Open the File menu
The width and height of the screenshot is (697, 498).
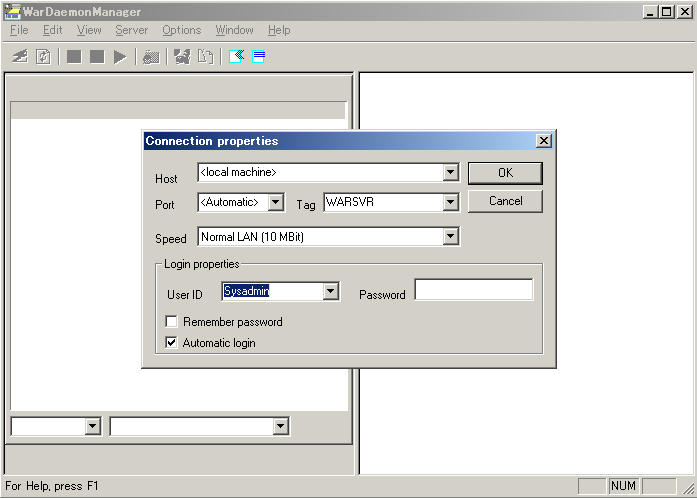coord(19,30)
